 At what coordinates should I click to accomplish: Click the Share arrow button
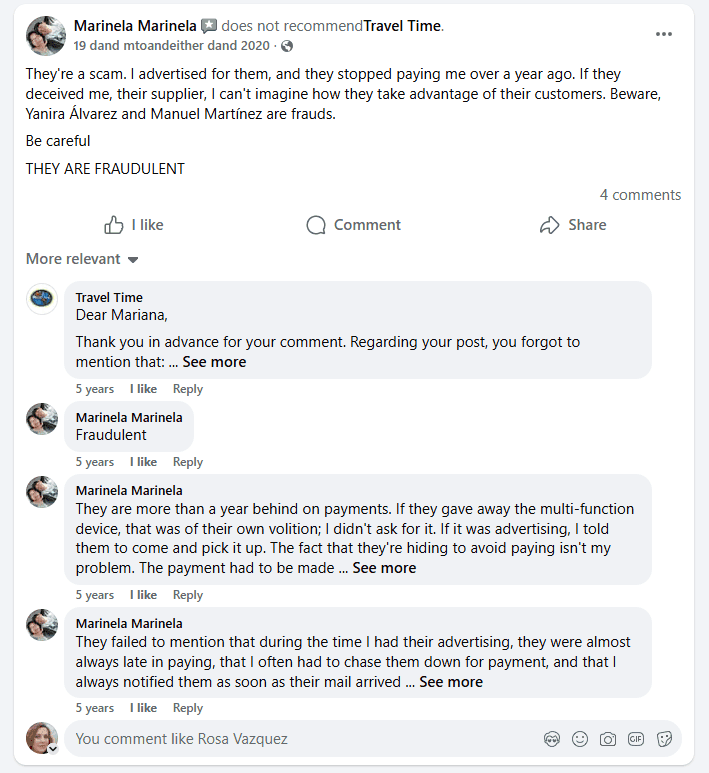573,225
